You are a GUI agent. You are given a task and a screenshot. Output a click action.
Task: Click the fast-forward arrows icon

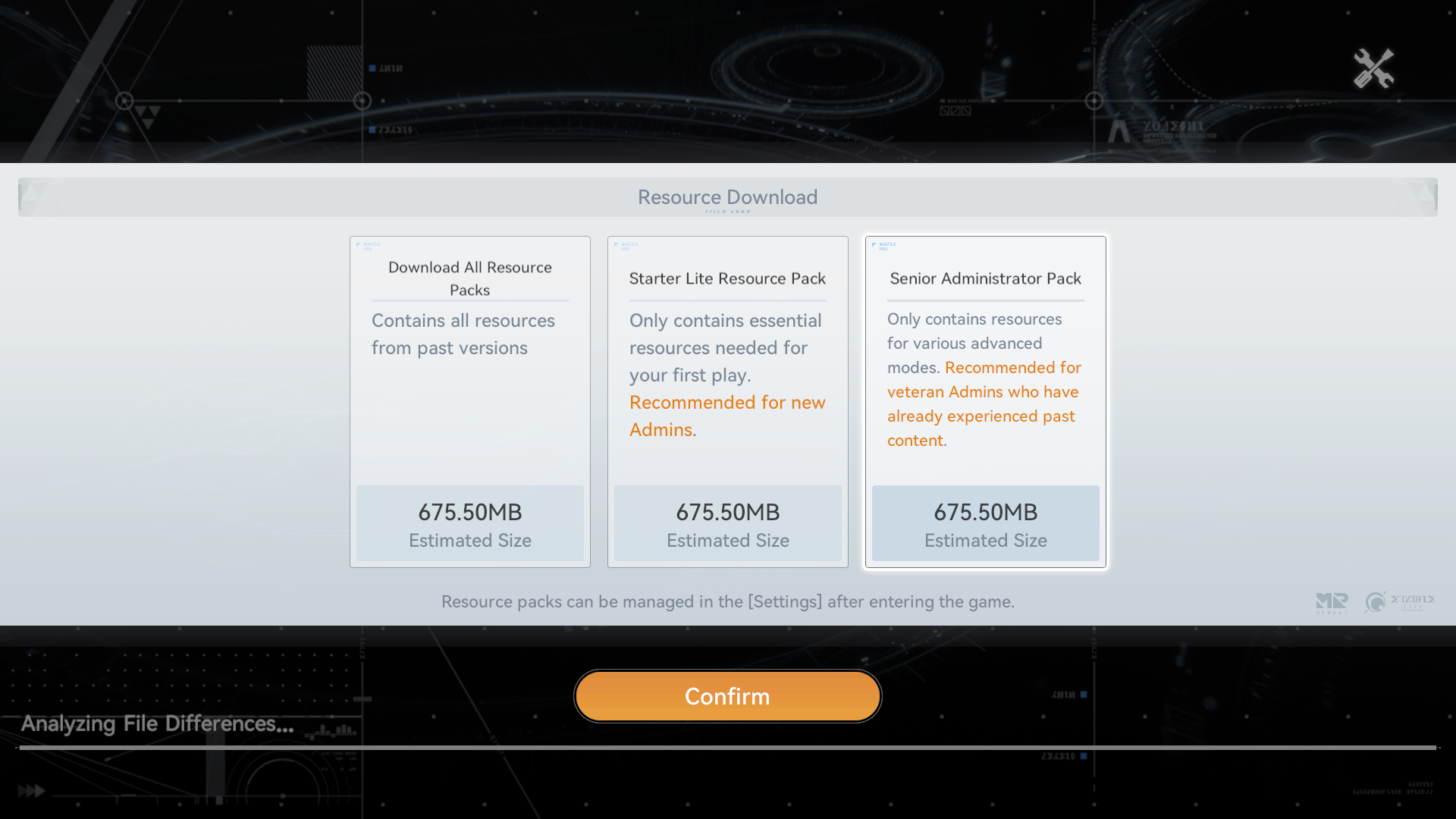point(31,791)
